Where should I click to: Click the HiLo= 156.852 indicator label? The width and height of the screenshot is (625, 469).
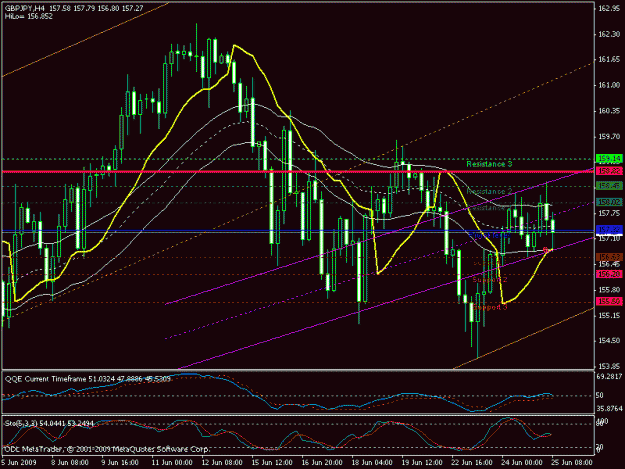tap(29, 17)
